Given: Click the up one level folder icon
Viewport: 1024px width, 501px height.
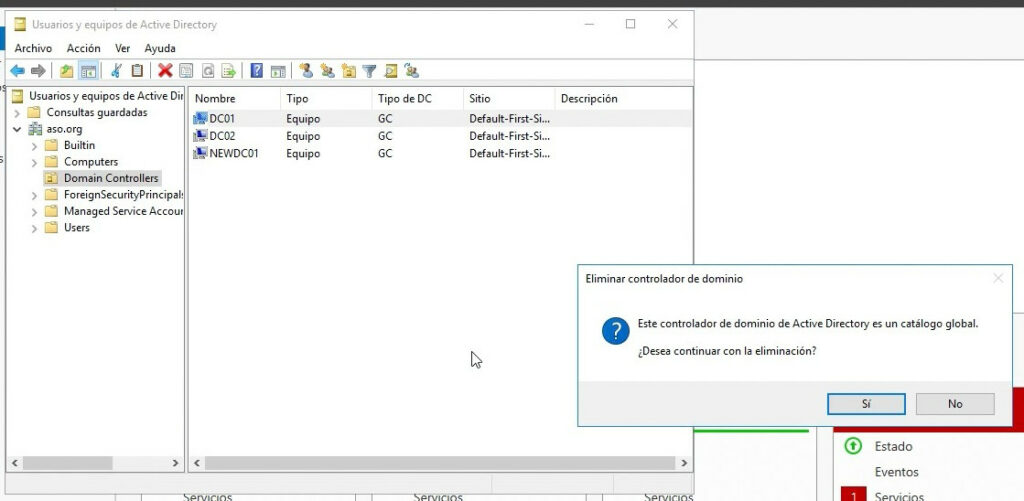Looking at the screenshot, I should coord(66,71).
